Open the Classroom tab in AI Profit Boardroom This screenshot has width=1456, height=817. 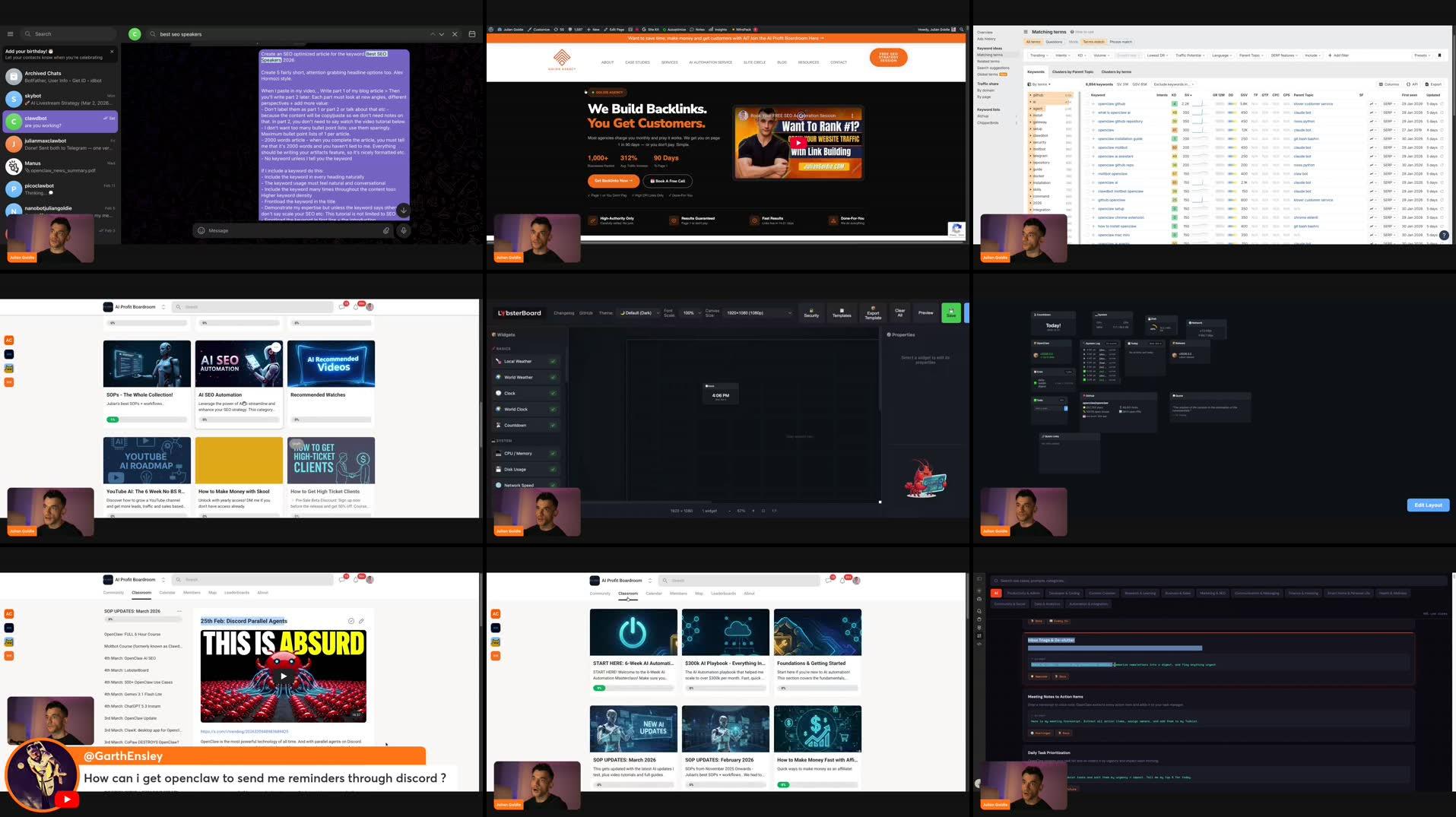(x=627, y=594)
